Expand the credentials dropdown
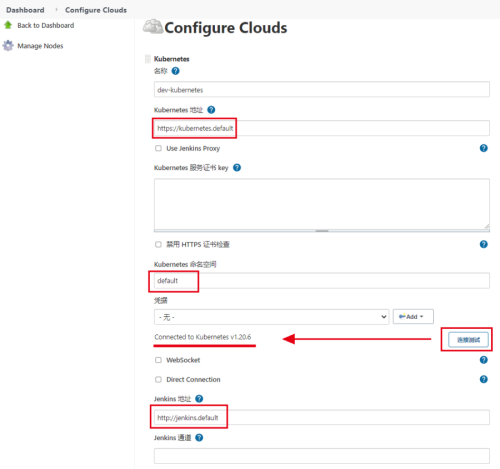The height and width of the screenshot is (469, 500). tap(271, 317)
